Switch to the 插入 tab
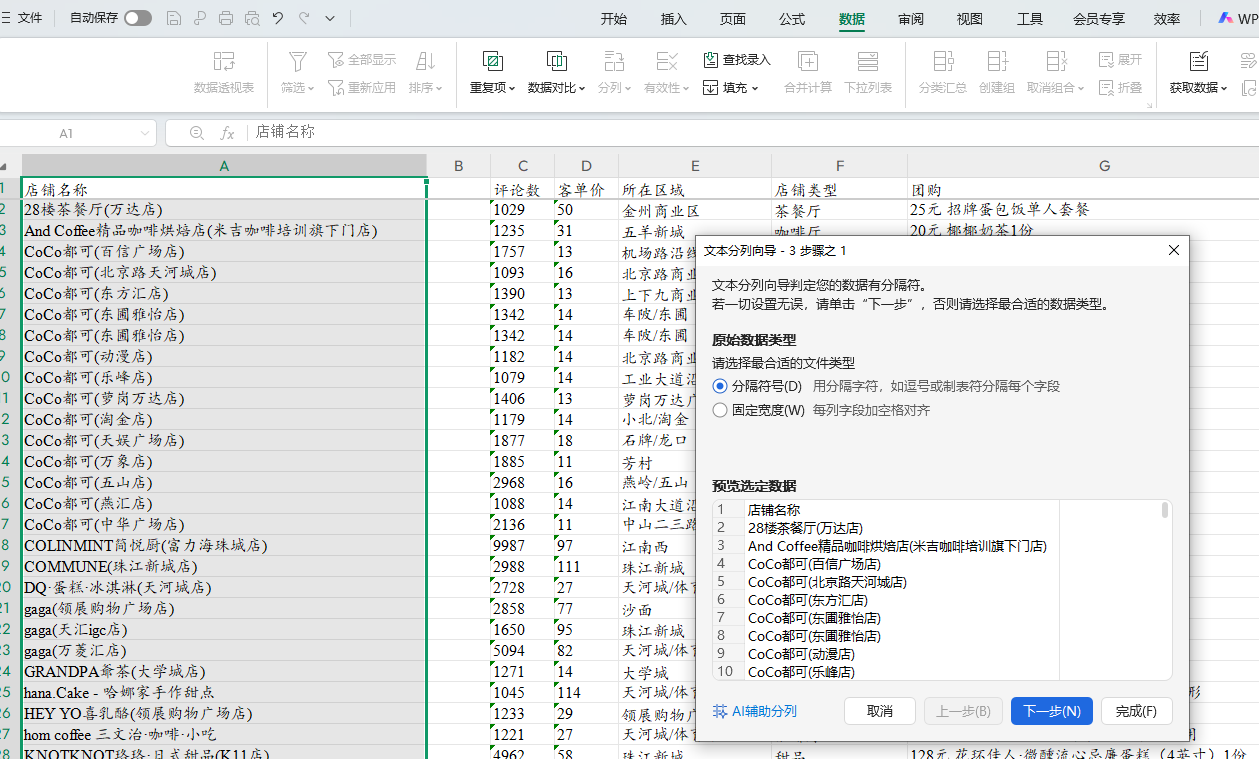Screen dimensions: 1259x759 (674, 19)
